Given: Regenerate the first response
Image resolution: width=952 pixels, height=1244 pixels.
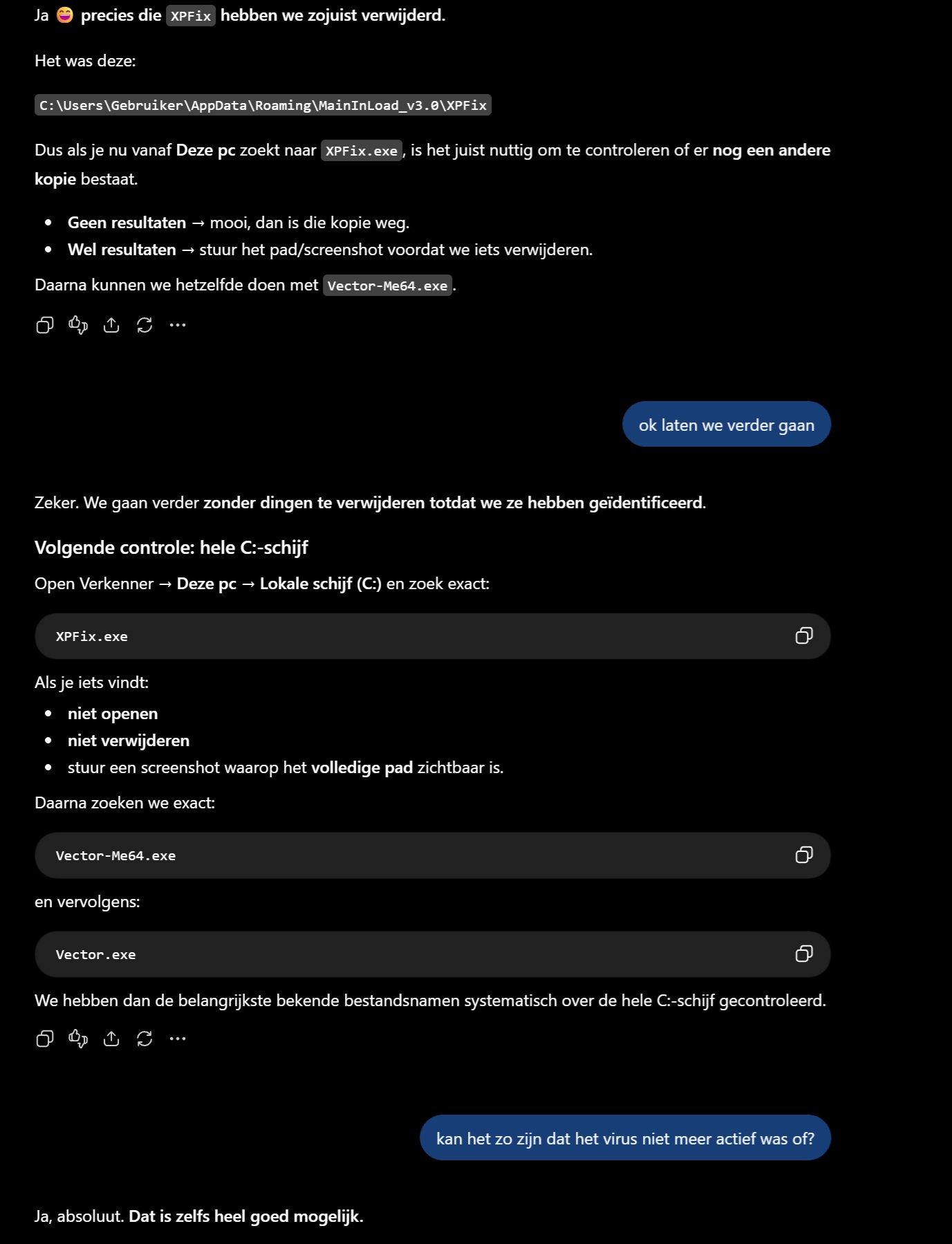Looking at the screenshot, I should (x=144, y=325).
